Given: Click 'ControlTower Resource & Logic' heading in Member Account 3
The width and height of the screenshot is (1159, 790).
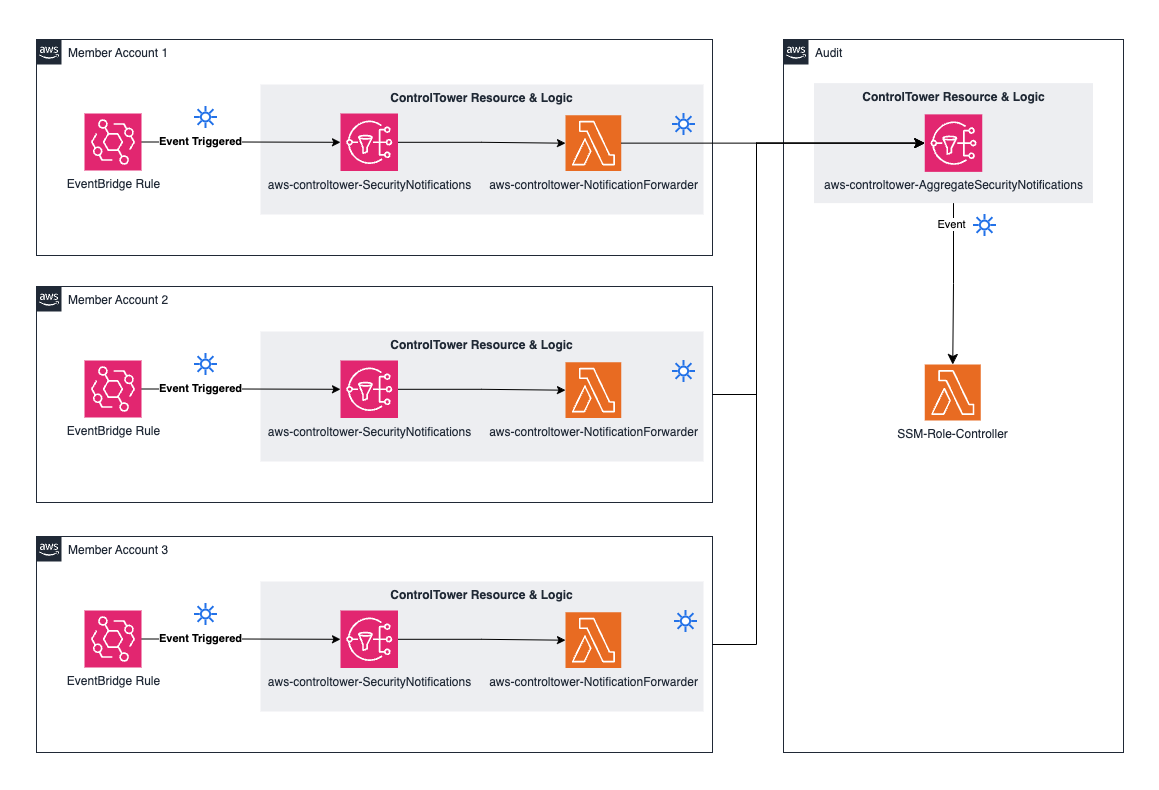Looking at the screenshot, I should pos(481,594).
